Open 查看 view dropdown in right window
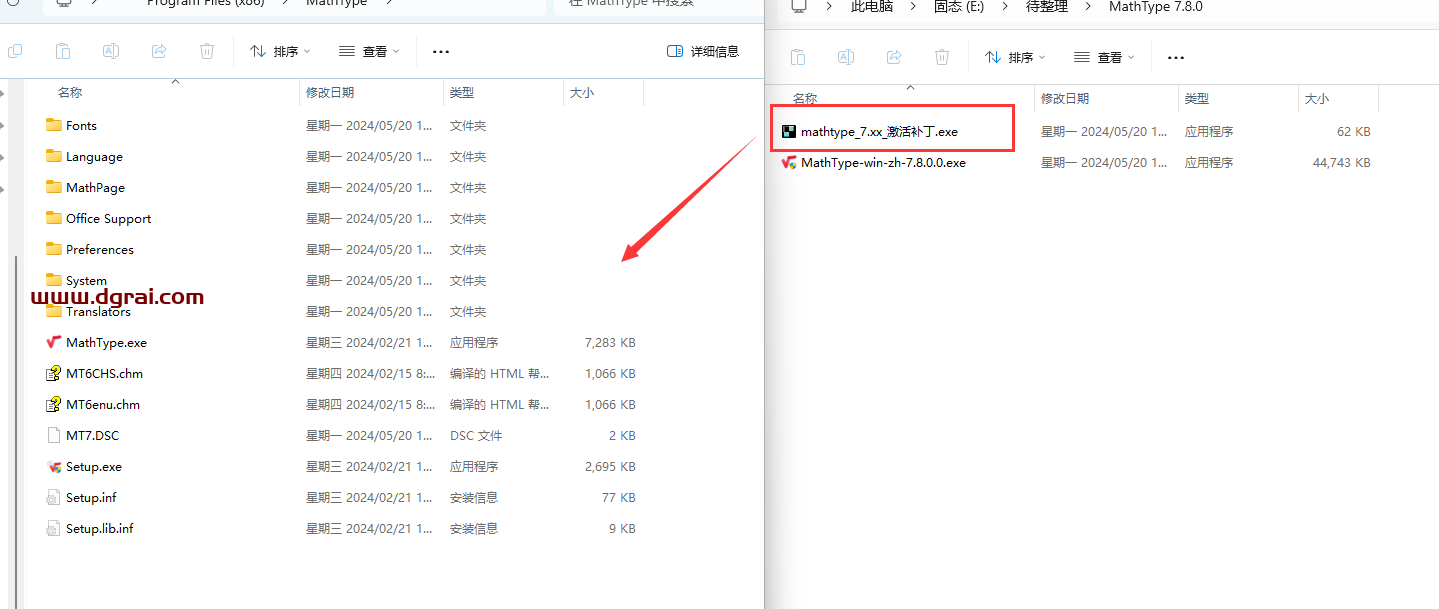Viewport: 1439px width, 609px height. (1104, 57)
